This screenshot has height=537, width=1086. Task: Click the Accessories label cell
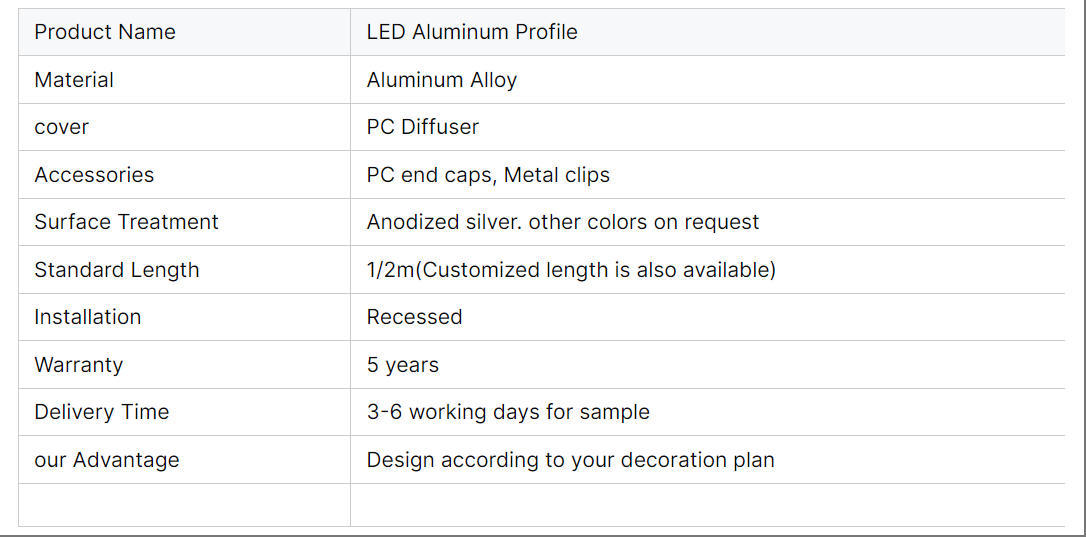pos(184,175)
